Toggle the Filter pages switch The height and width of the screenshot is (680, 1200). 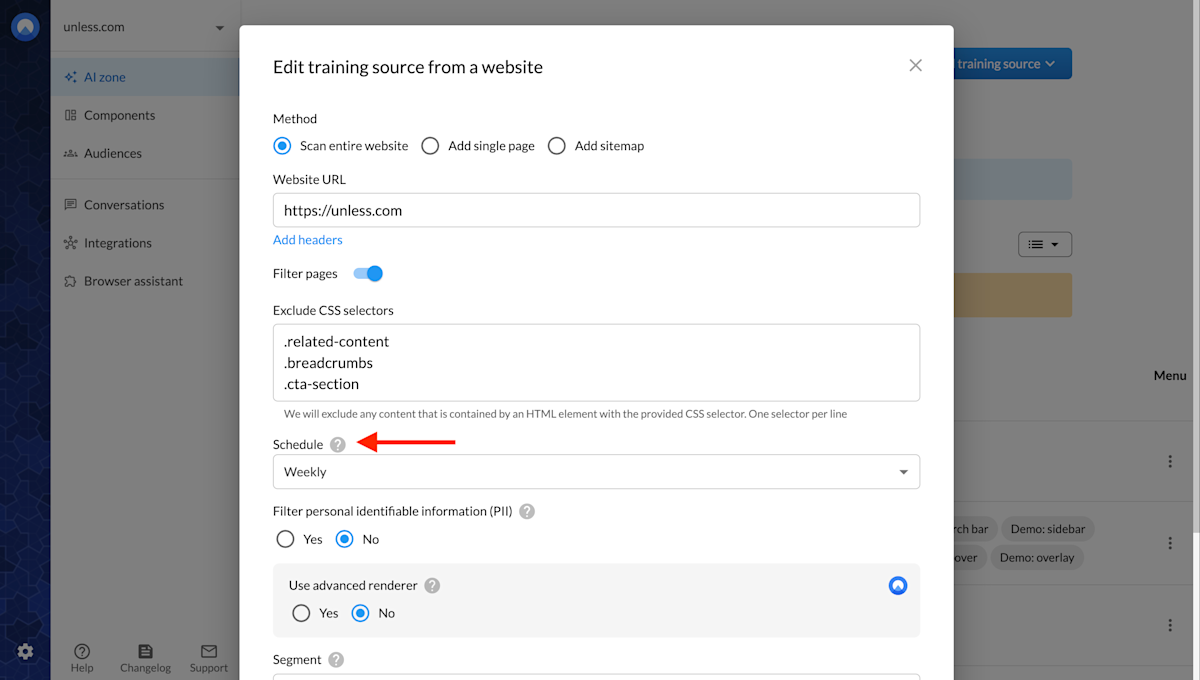368,273
